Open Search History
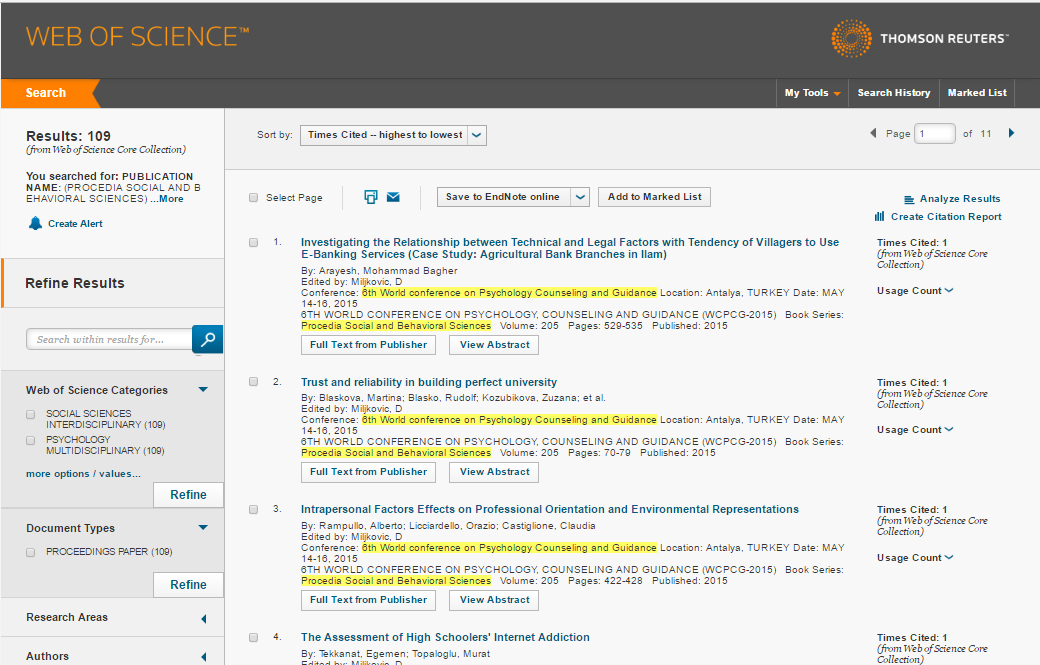 coord(893,93)
